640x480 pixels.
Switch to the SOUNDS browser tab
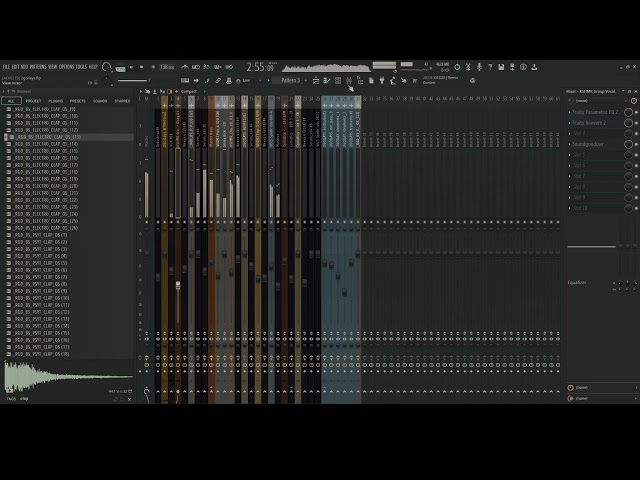tap(100, 101)
